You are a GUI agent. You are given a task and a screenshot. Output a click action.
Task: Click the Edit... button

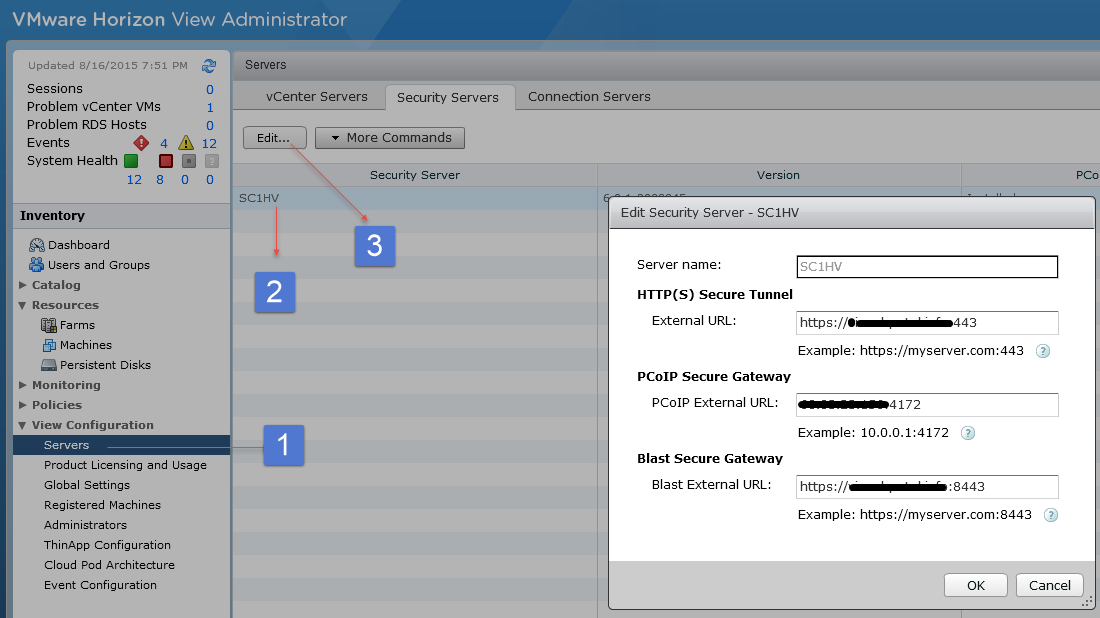tap(274, 137)
